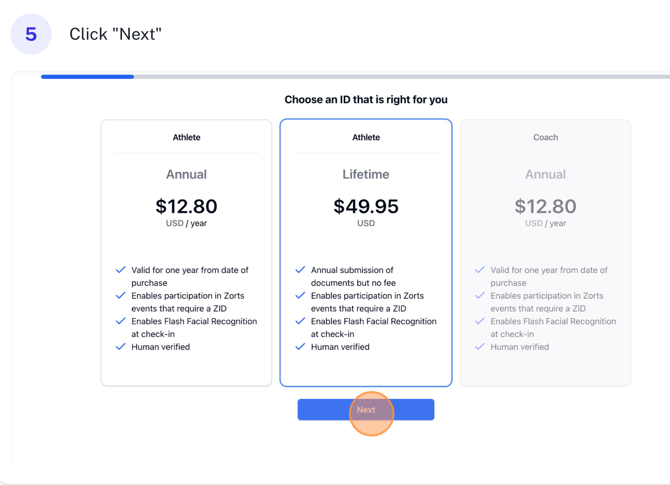The image size is (670, 485).
Task: Click the "Choose an ID" heading
Action: [x=366, y=100]
